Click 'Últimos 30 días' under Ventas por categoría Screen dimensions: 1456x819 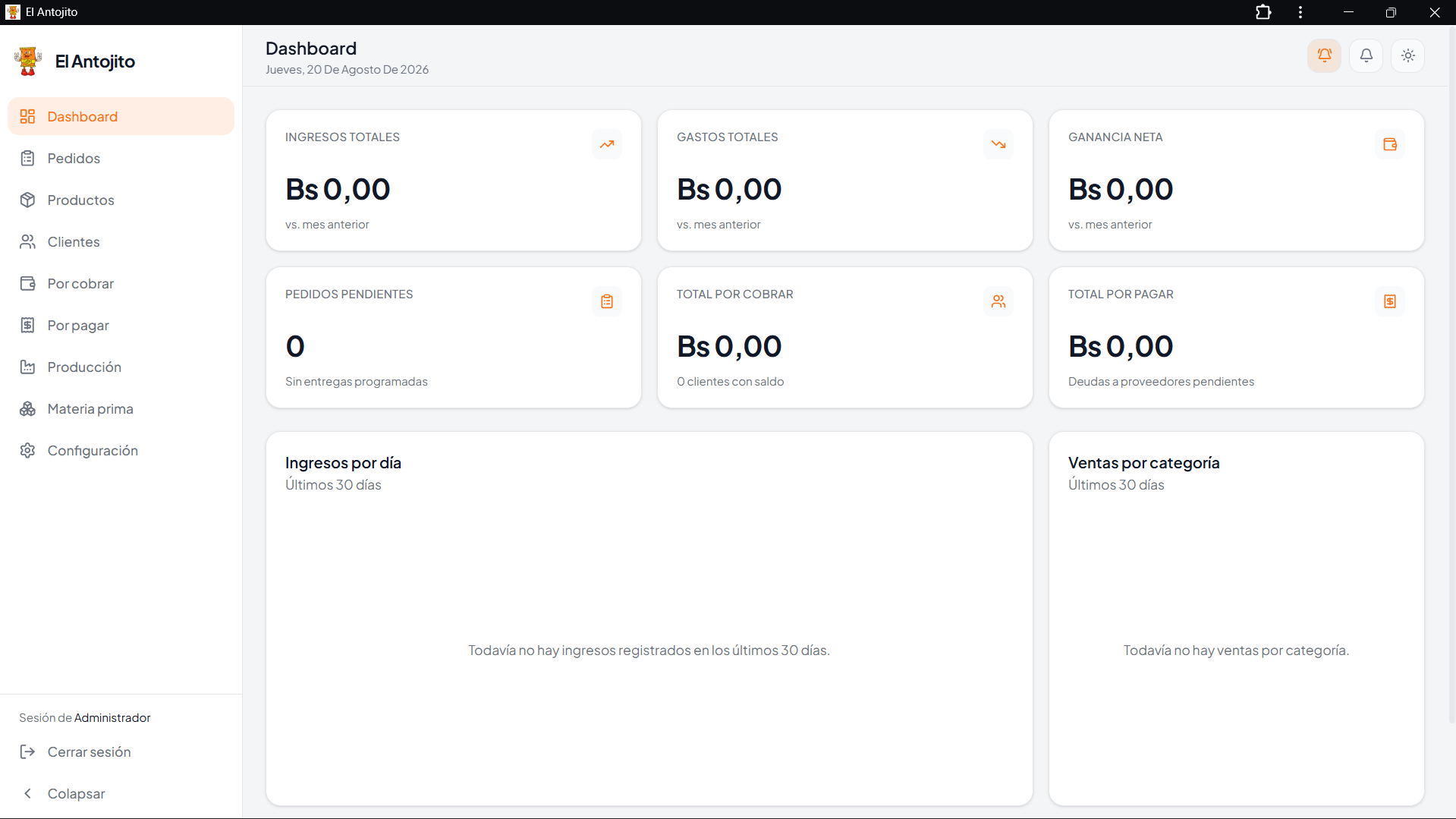[1116, 484]
